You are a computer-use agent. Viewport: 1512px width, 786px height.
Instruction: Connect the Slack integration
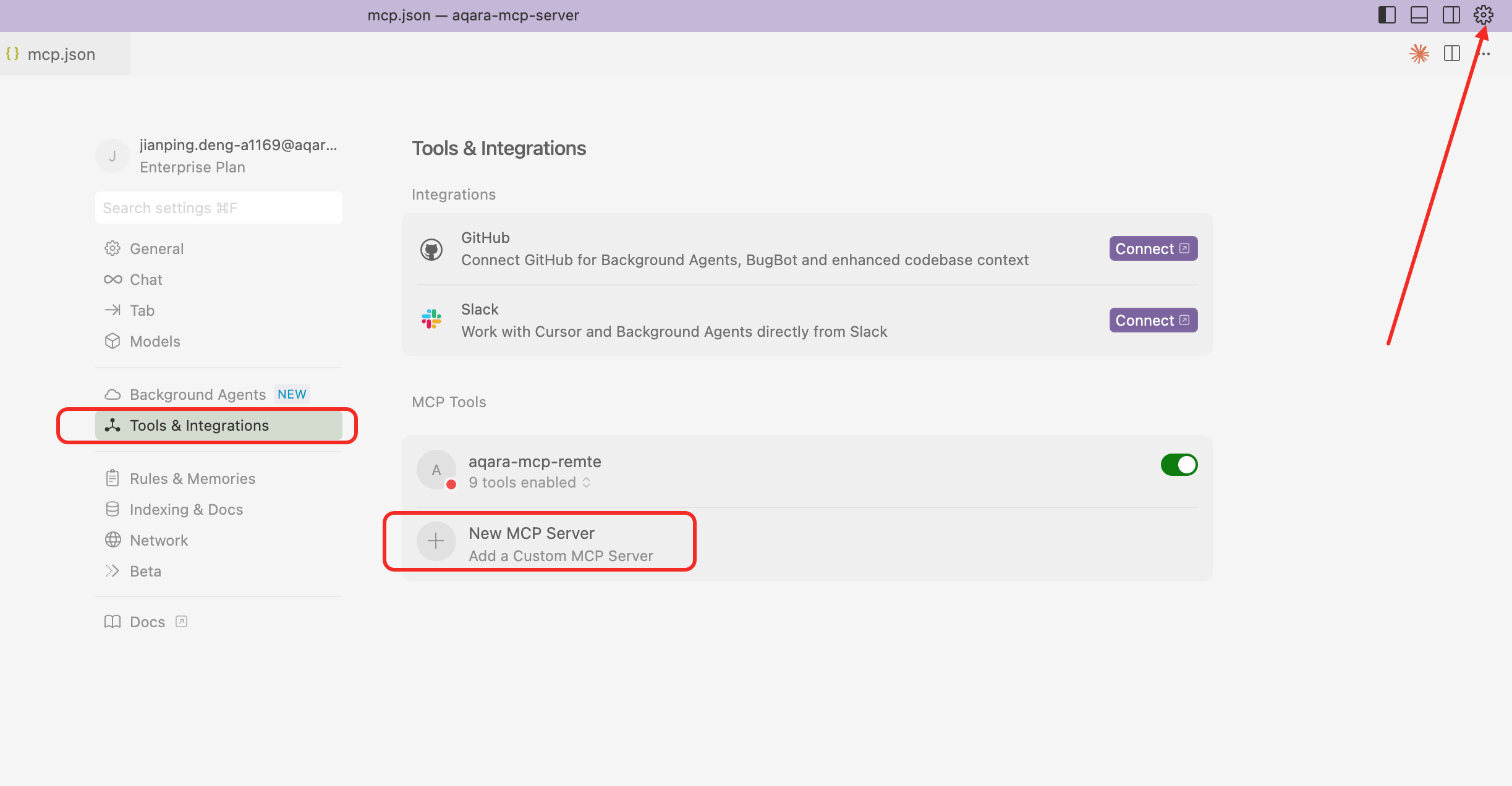click(x=1152, y=320)
